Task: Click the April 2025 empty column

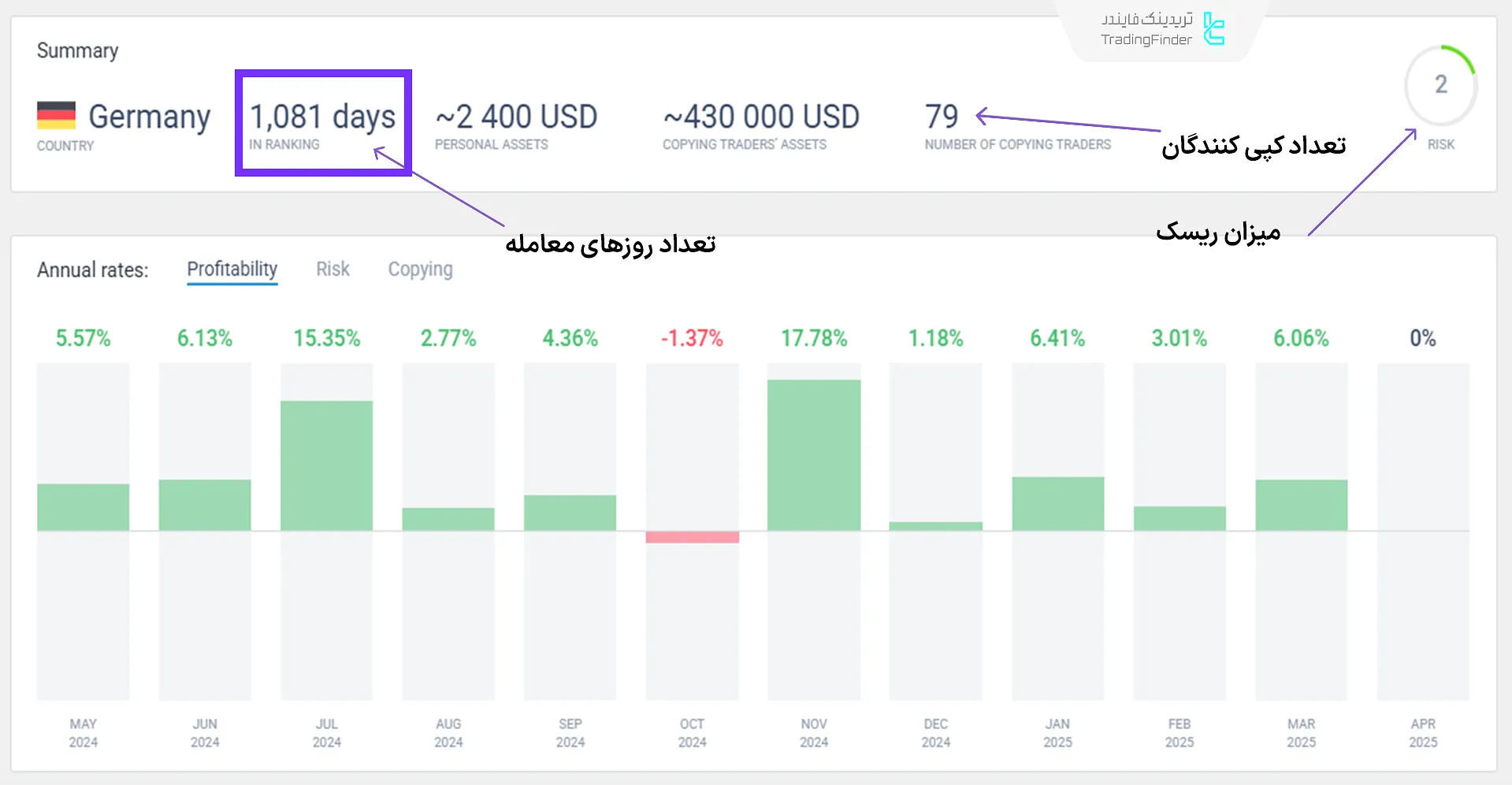Action: pos(1423,528)
